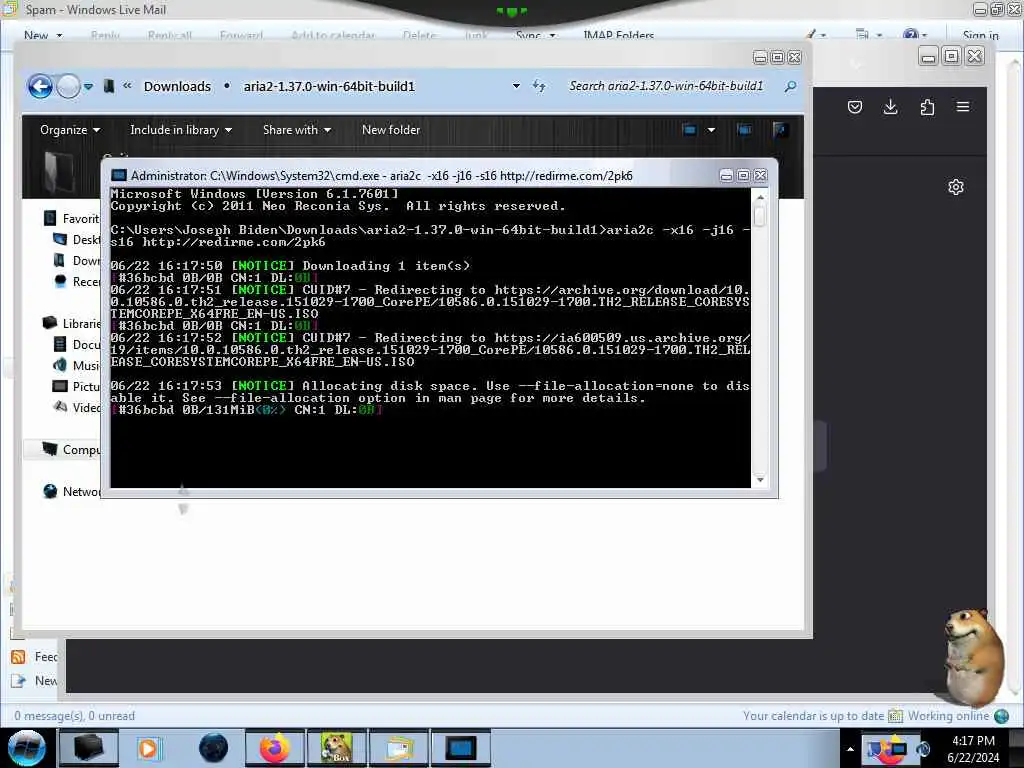Select Computer in the navigation pane
Image resolution: width=1024 pixels, height=768 pixels.
(x=71, y=449)
